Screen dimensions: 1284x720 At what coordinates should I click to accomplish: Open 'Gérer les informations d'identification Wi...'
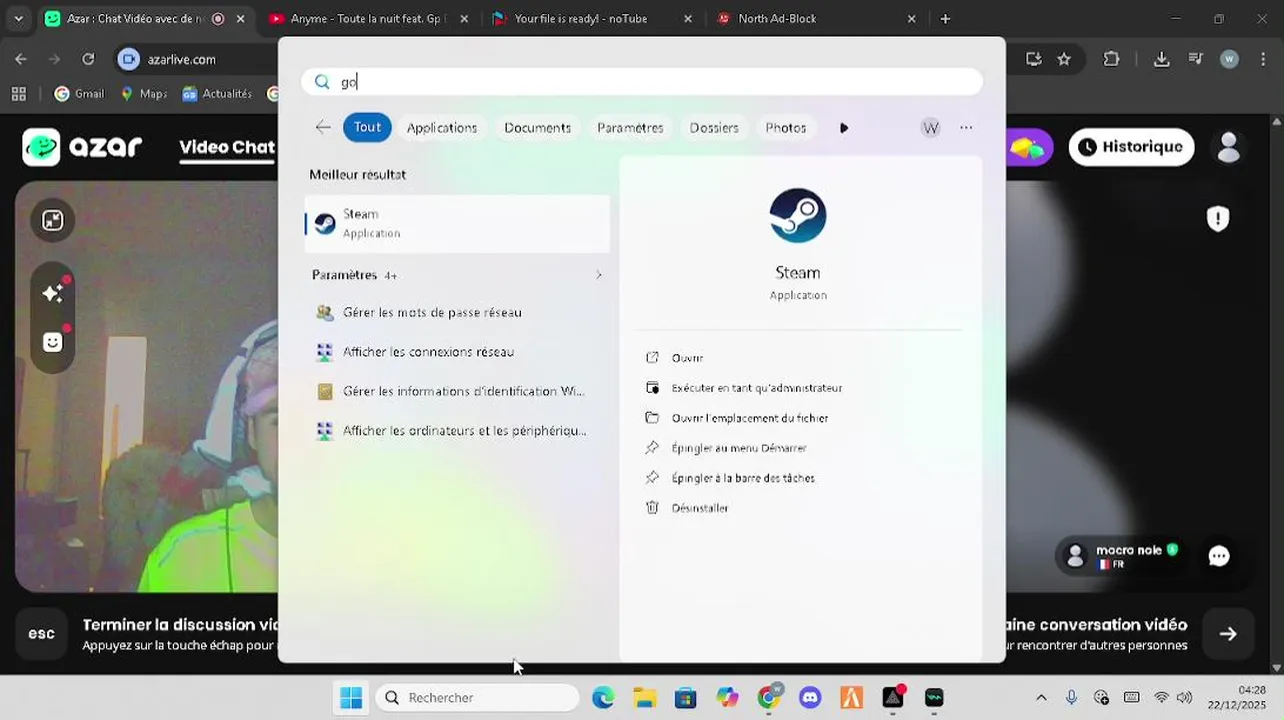click(457, 391)
